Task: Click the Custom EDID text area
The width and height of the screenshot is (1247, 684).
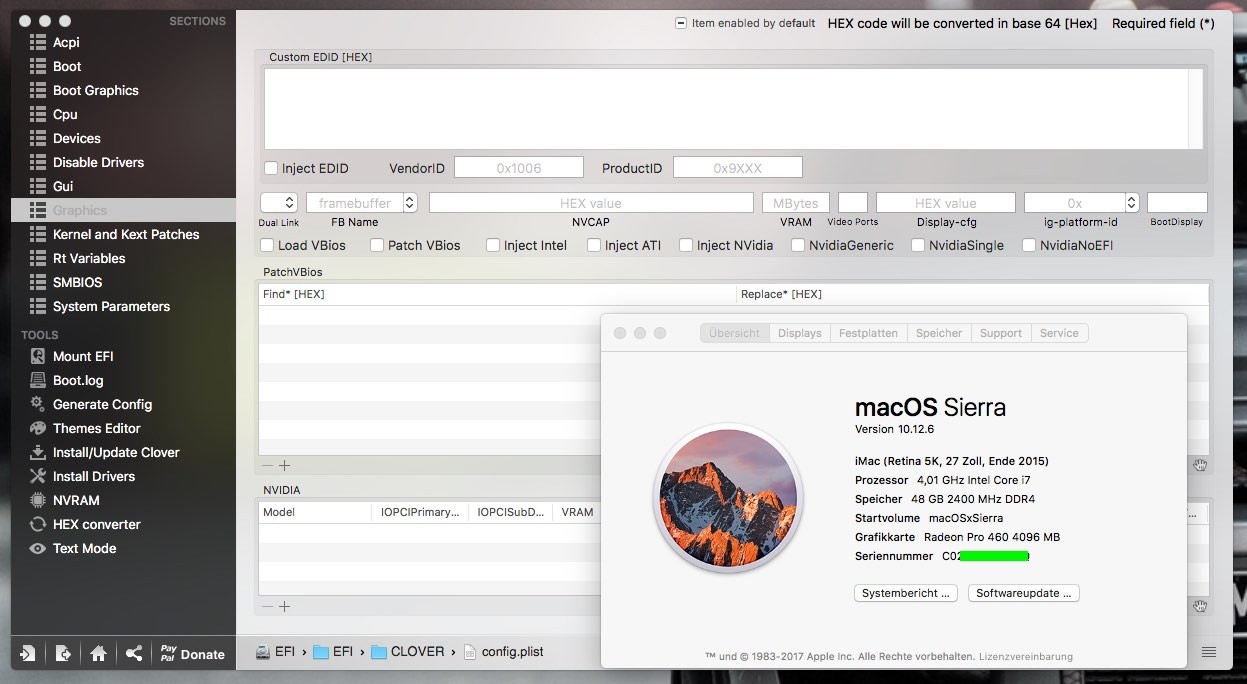Action: click(727, 108)
